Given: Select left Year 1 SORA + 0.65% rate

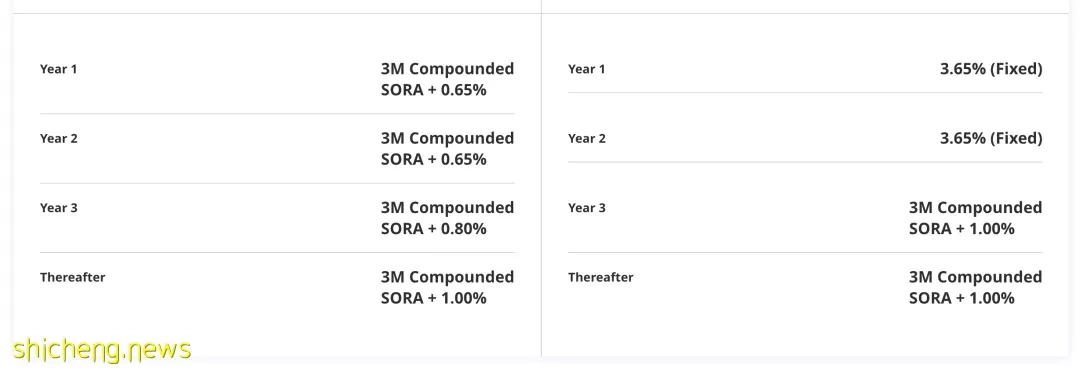Looking at the screenshot, I should 448,79.
